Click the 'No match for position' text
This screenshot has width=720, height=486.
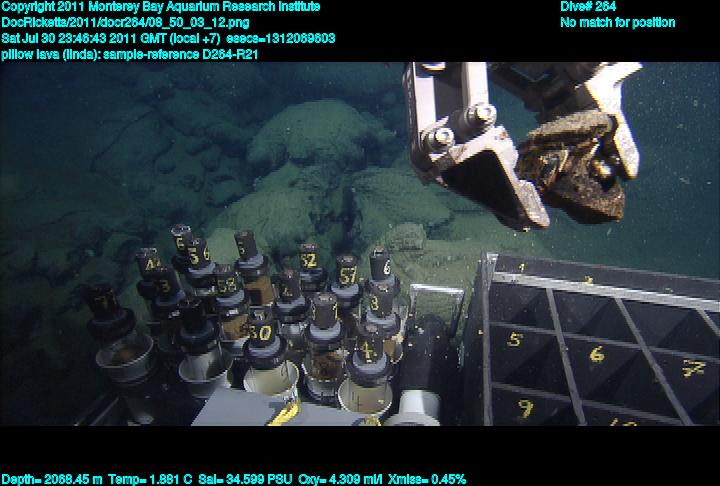[x=617, y=22]
